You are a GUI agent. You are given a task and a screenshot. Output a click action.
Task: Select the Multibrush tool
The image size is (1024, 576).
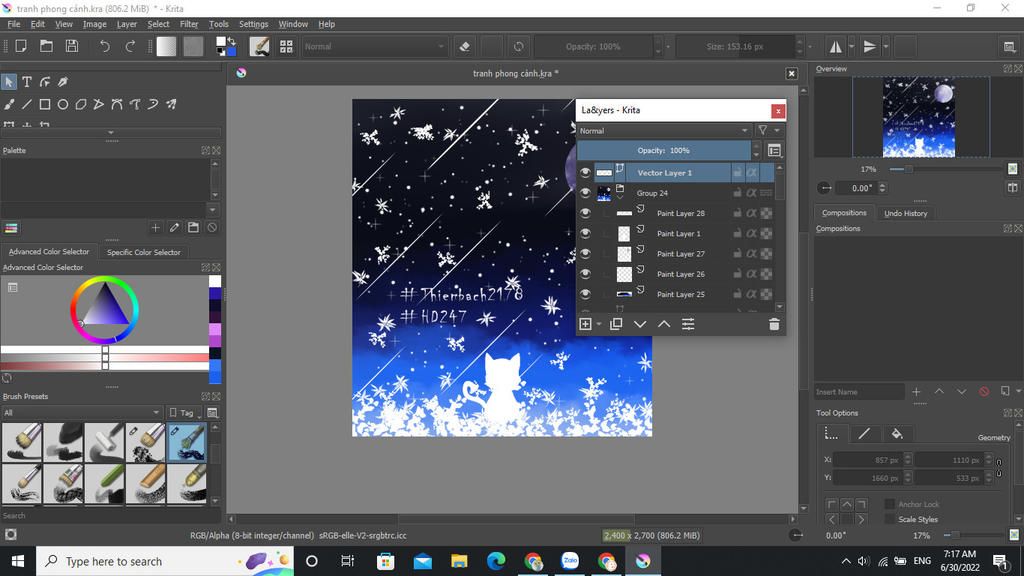171,104
